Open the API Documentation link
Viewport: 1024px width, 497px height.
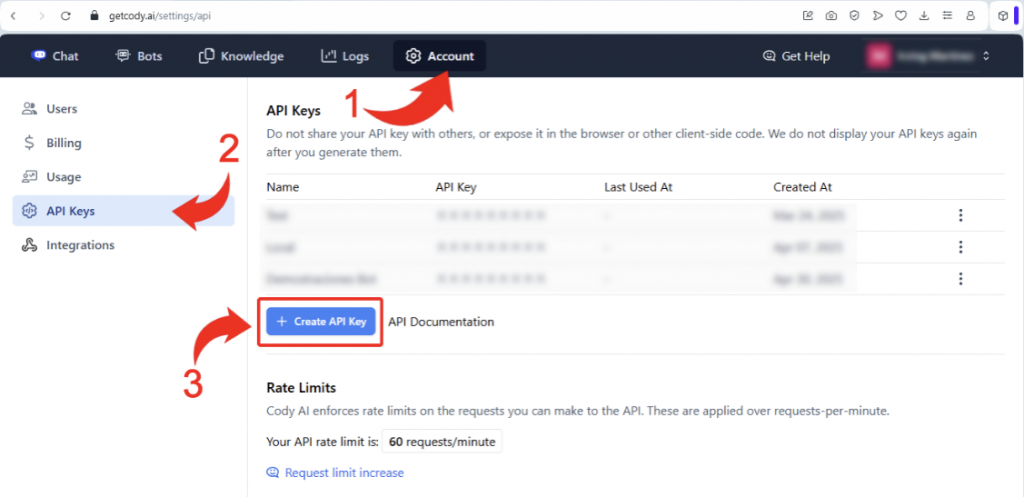click(x=441, y=322)
